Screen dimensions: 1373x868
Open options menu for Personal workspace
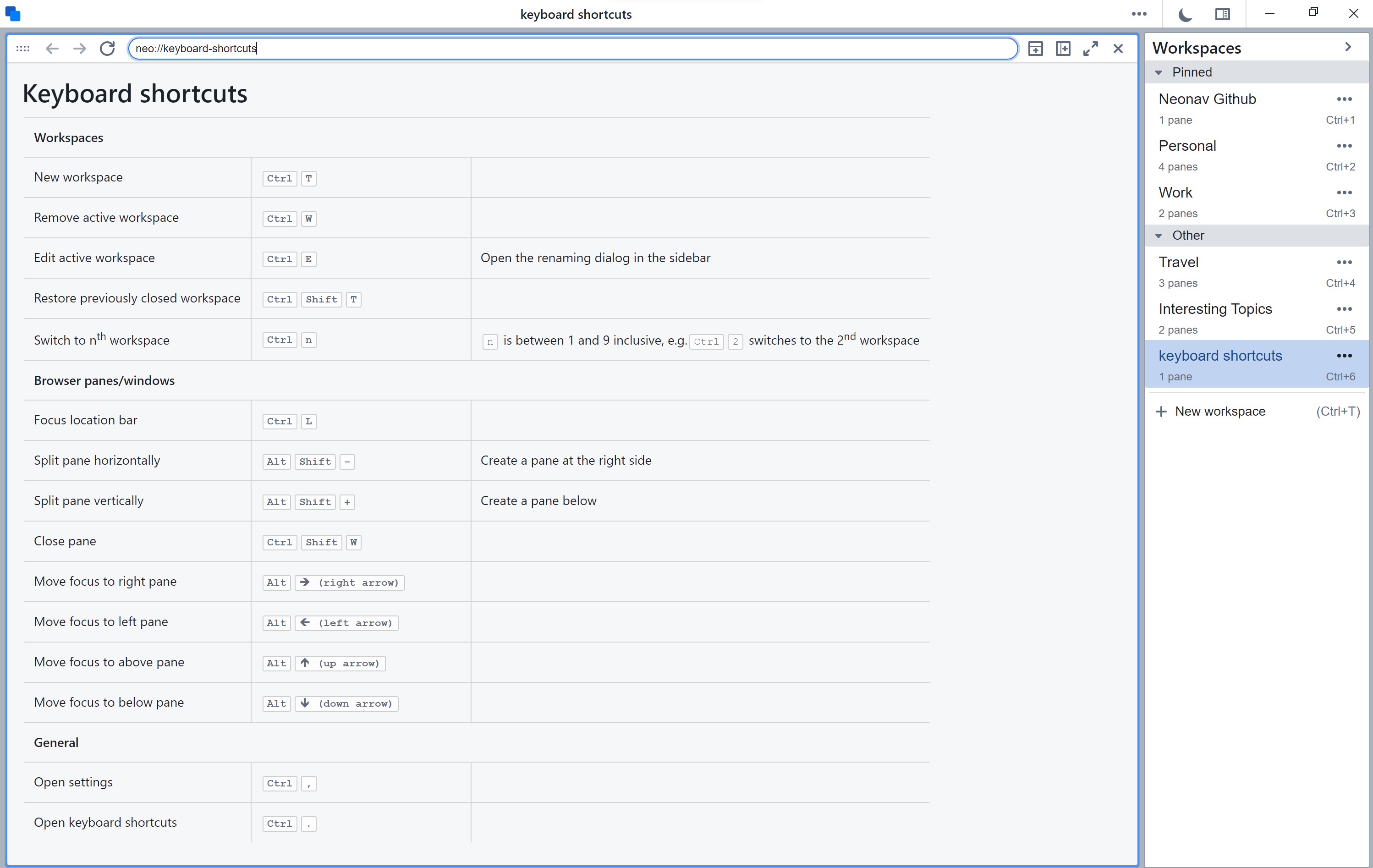click(x=1344, y=146)
